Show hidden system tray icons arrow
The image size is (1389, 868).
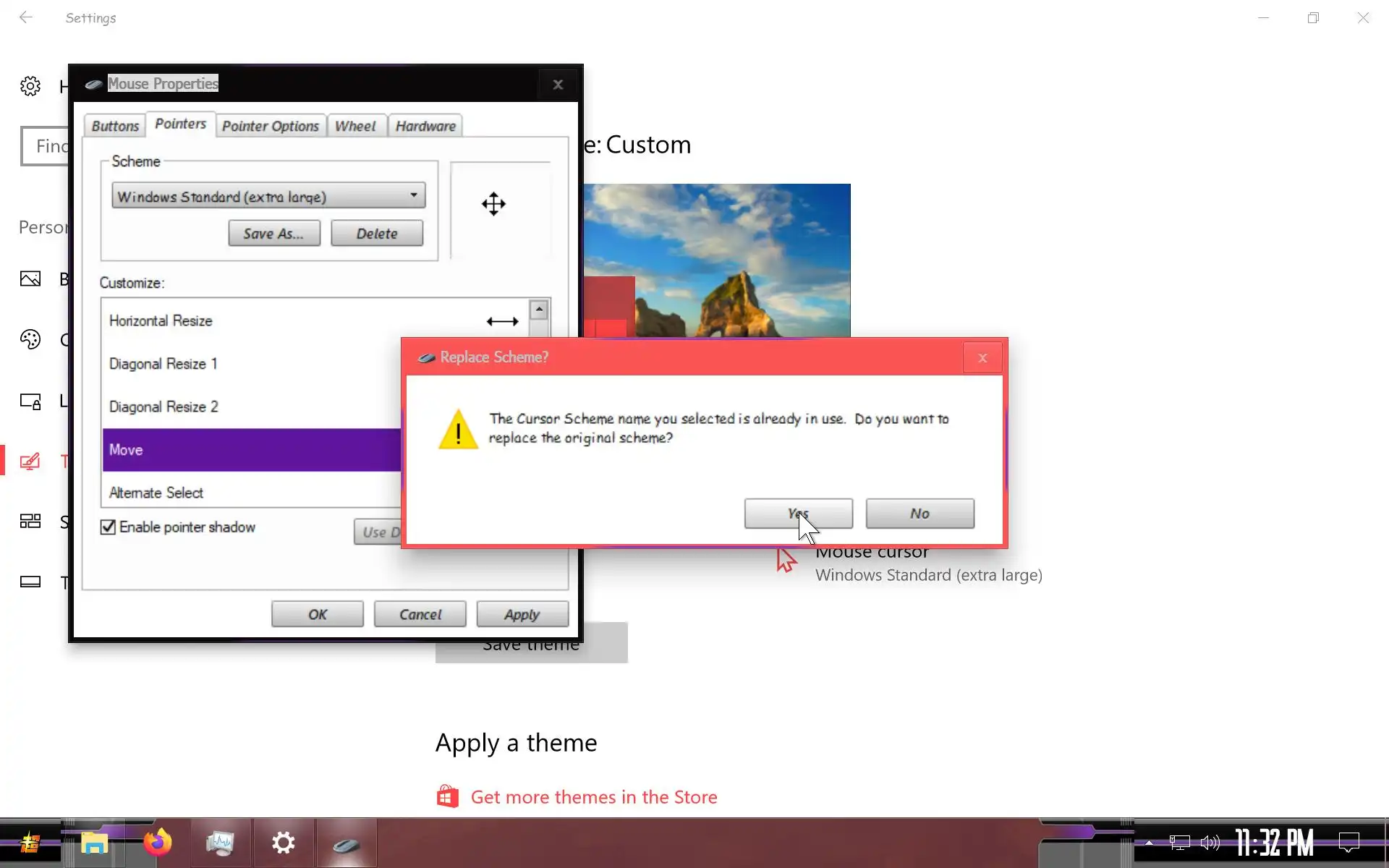point(1149,843)
